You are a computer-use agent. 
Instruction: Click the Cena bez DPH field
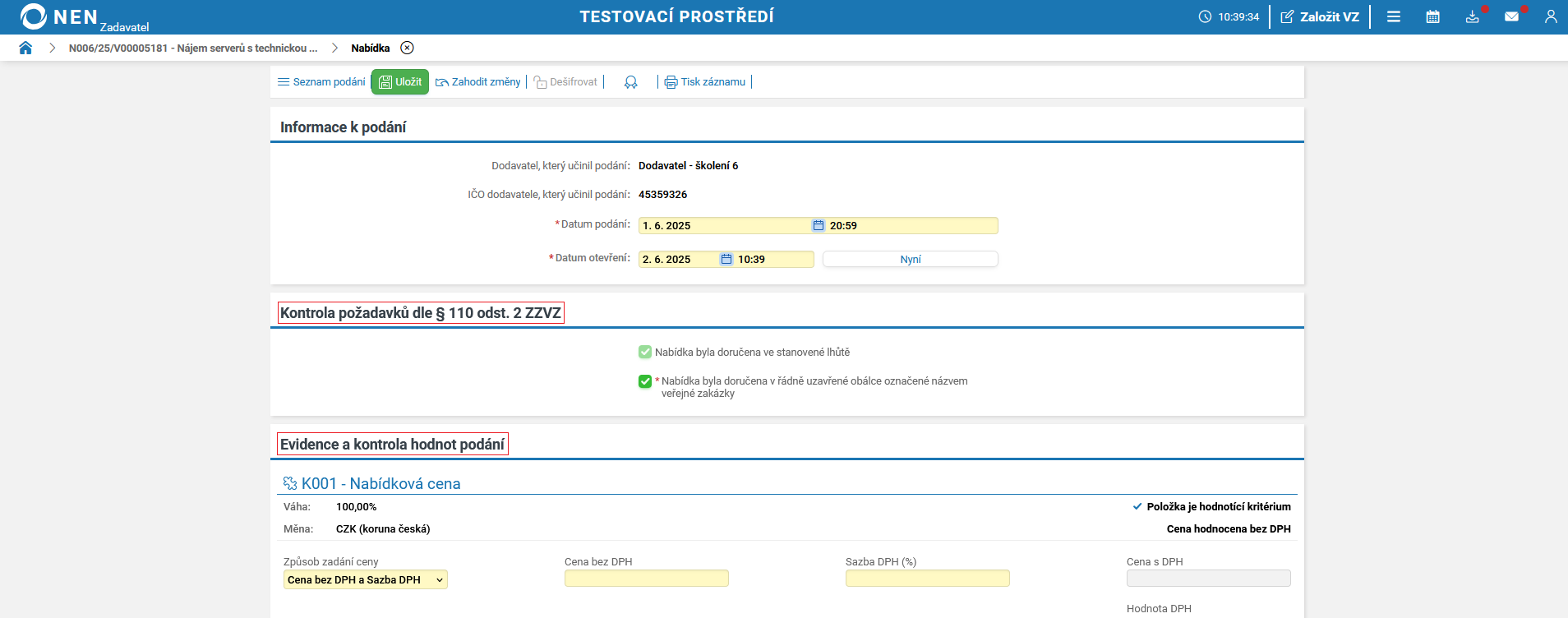(646, 579)
